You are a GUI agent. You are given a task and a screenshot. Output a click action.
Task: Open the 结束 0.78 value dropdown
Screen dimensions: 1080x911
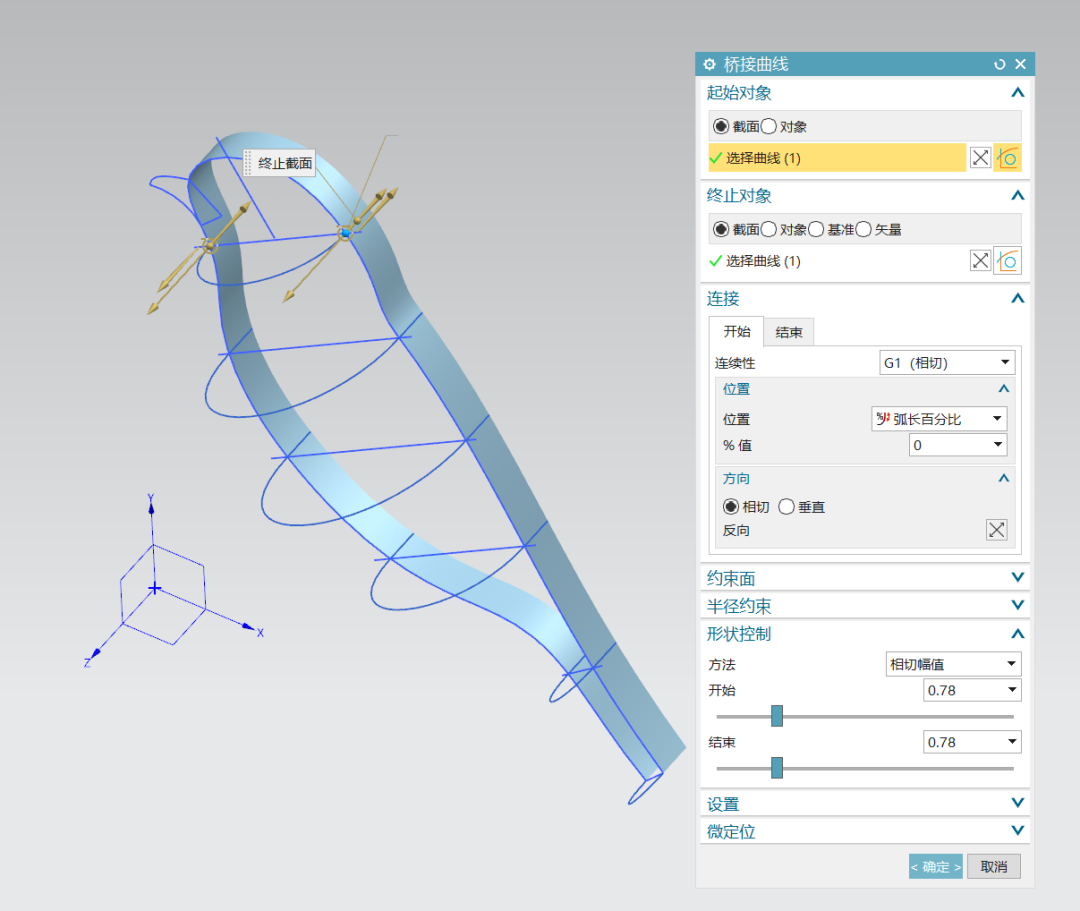pos(1012,742)
